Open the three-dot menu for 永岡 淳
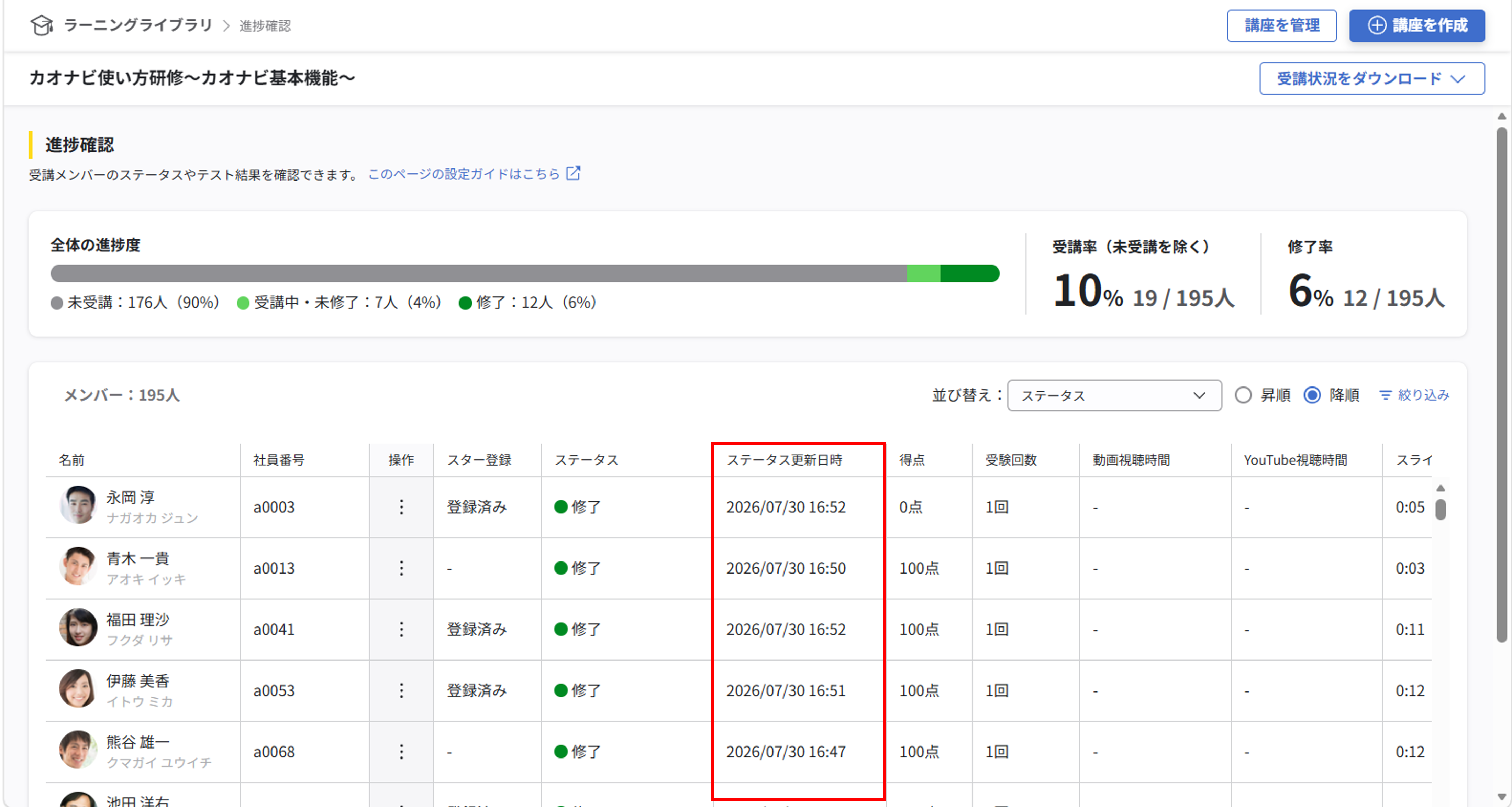Viewport: 1512px width, 807px height. pyautogui.click(x=401, y=507)
